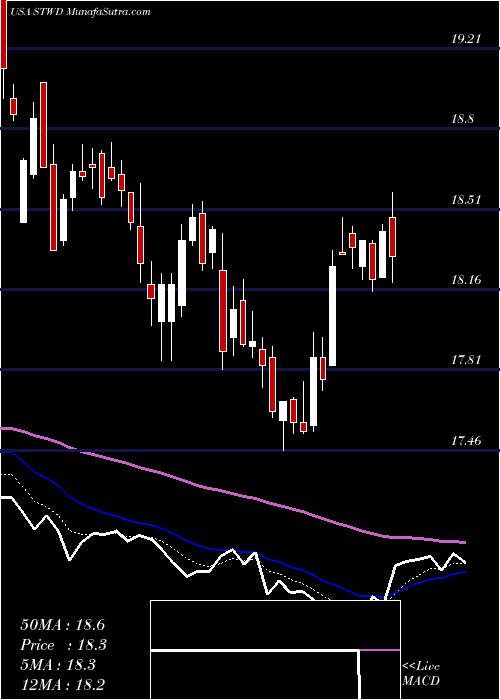500x700 pixels.
Task: Click the 18.16 price level label
Action: click(466, 280)
